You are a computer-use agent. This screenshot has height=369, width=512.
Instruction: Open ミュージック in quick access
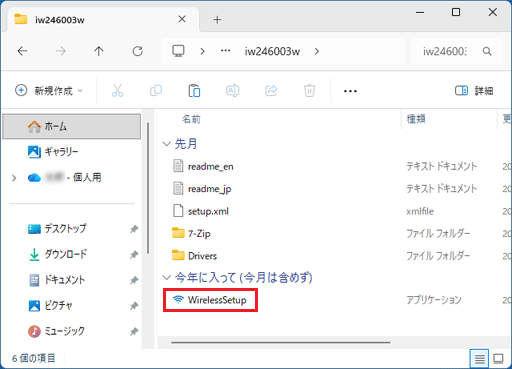click(56, 331)
